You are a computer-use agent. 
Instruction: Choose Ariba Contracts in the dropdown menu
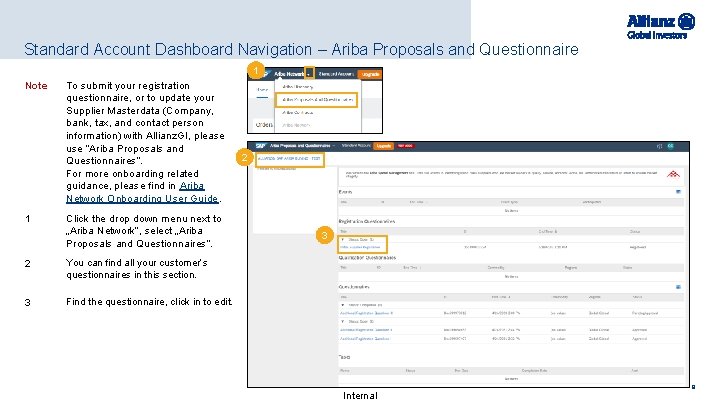pos(298,112)
